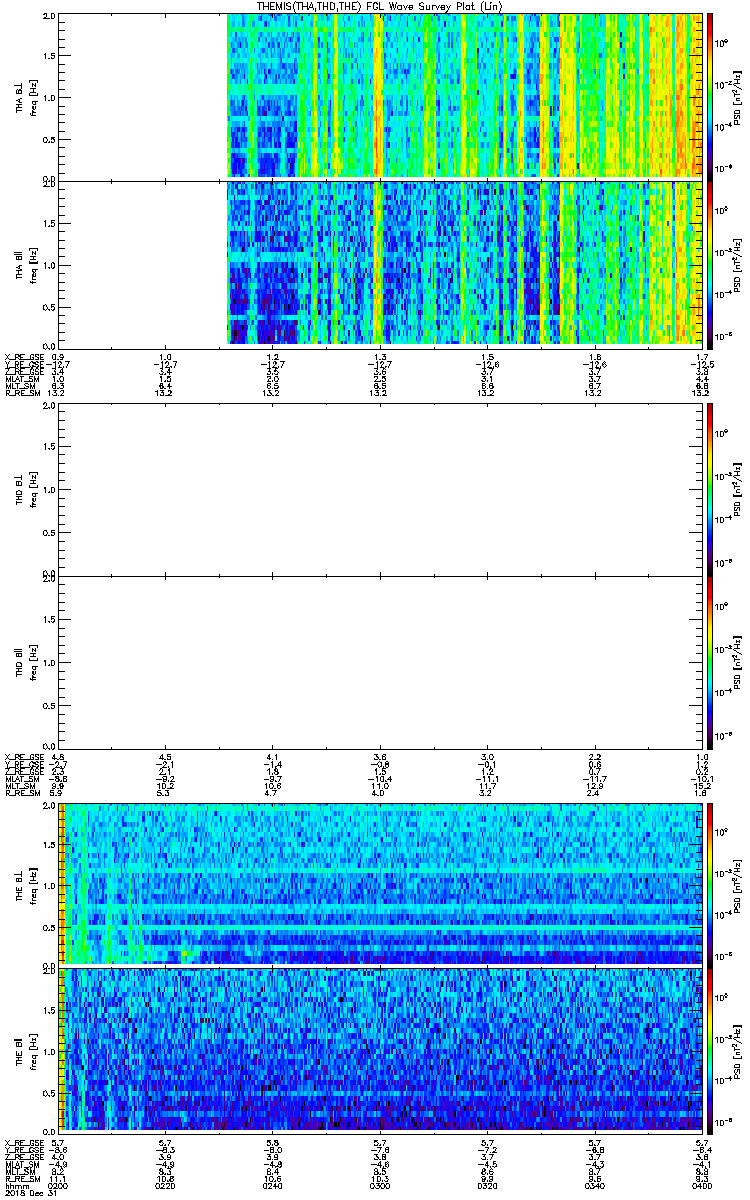
Task: Click the THE B-parallel spectrogram panel
Action: (380, 1051)
